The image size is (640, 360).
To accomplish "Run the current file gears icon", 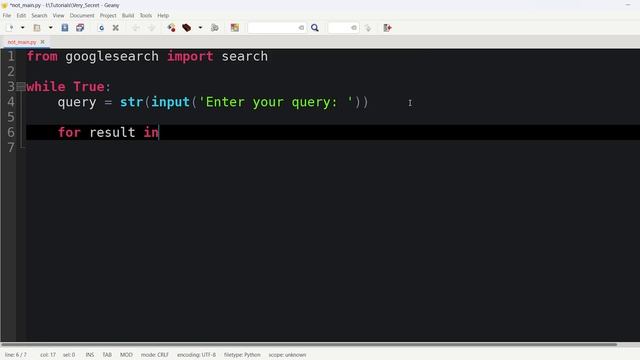I will [x=215, y=28].
